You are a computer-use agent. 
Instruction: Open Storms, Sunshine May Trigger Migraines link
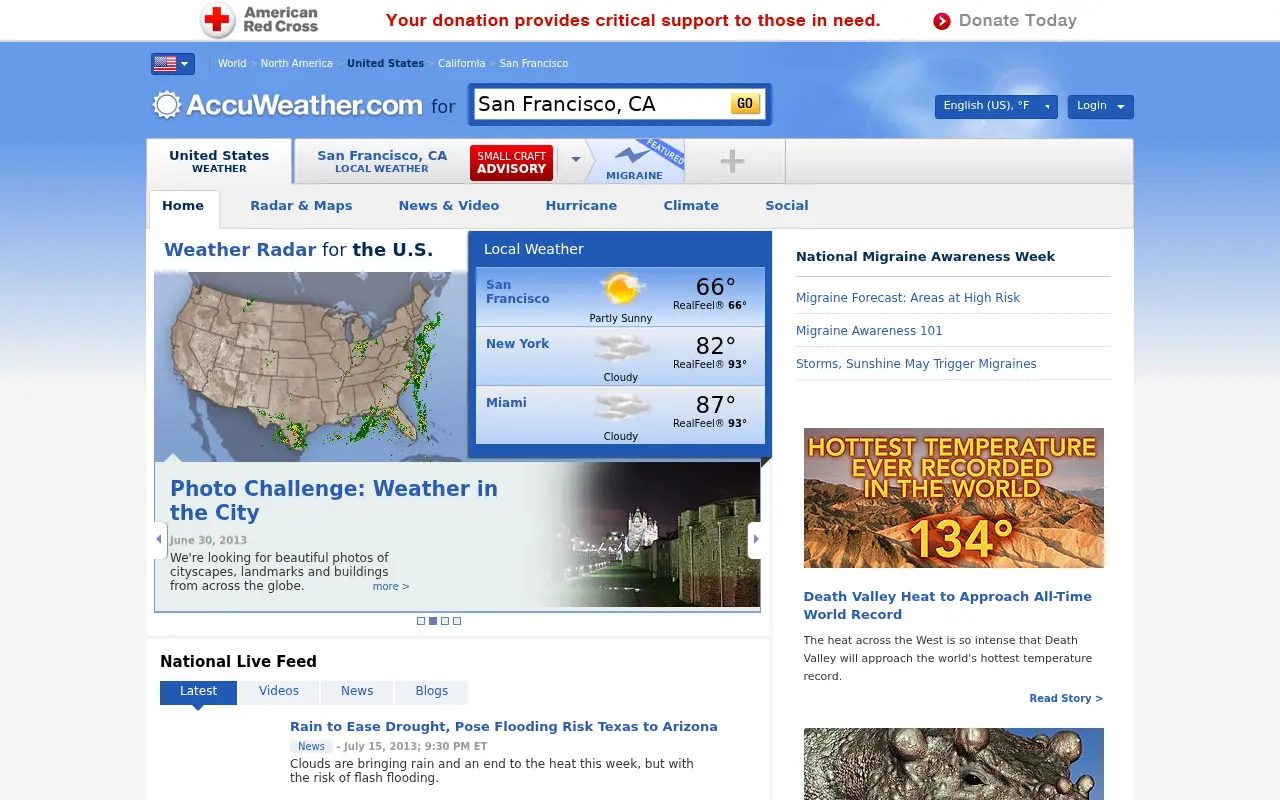916,364
